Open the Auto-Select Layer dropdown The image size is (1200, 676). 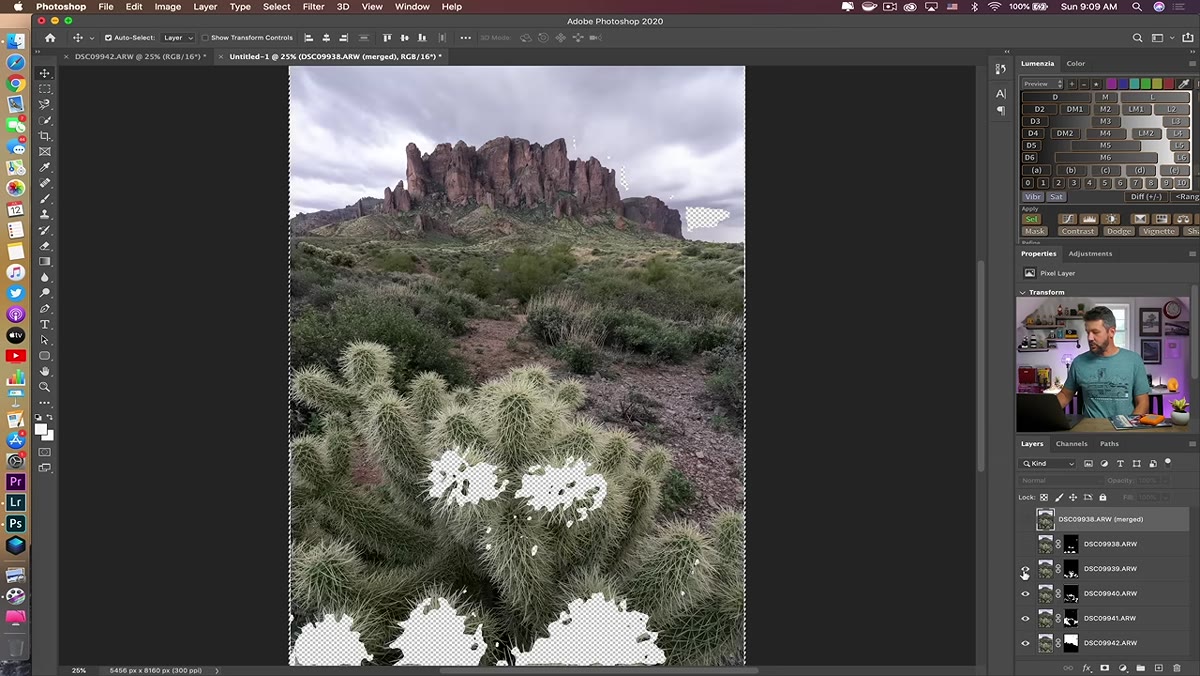click(x=177, y=38)
